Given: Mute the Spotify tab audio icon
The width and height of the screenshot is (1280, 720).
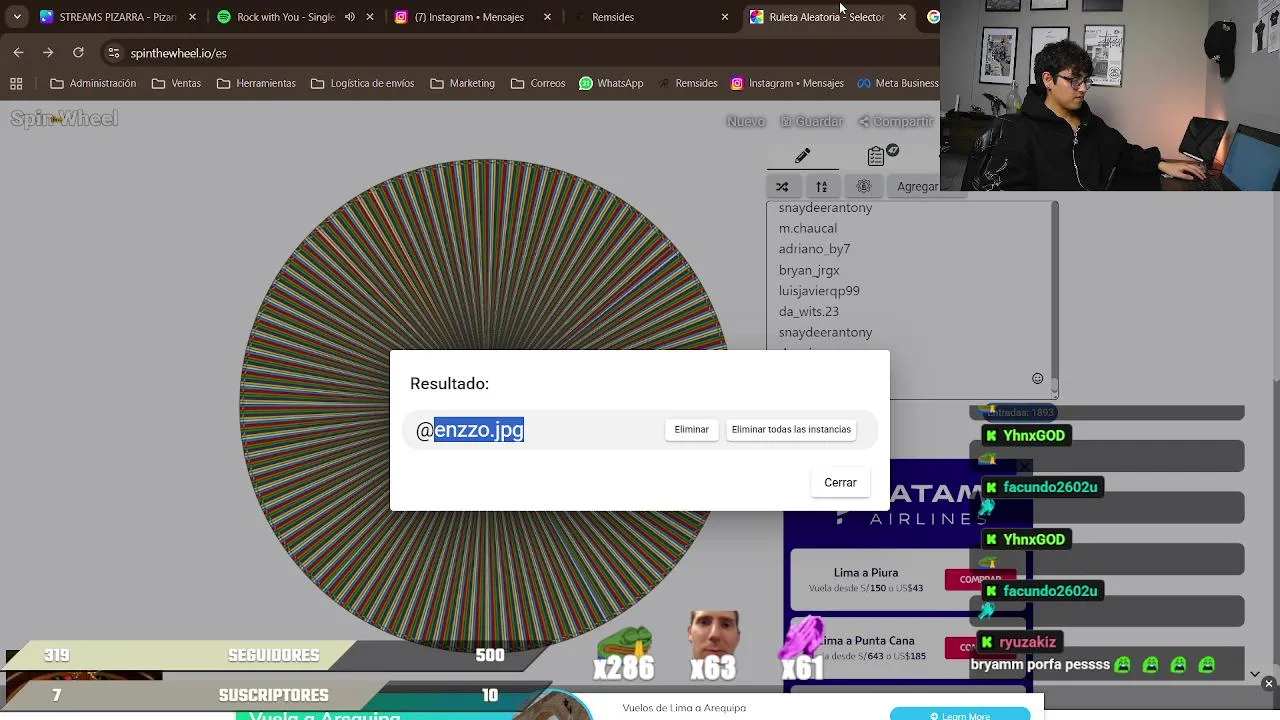Looking at the screenshot, I should tap(350, 17).
